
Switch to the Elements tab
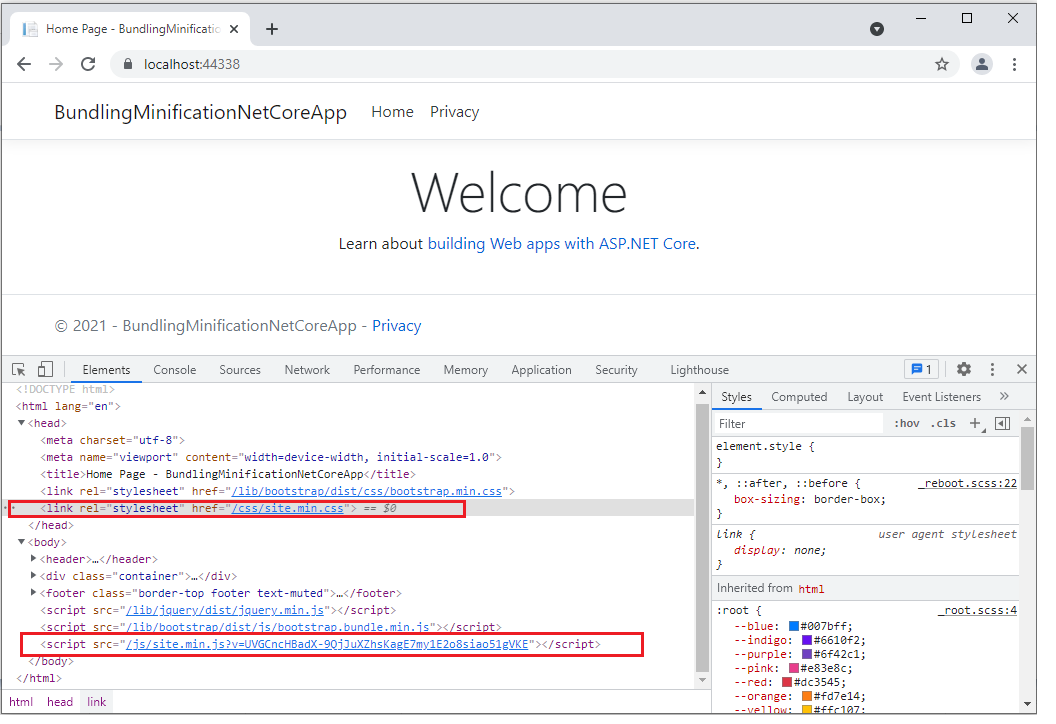point(106,370)
